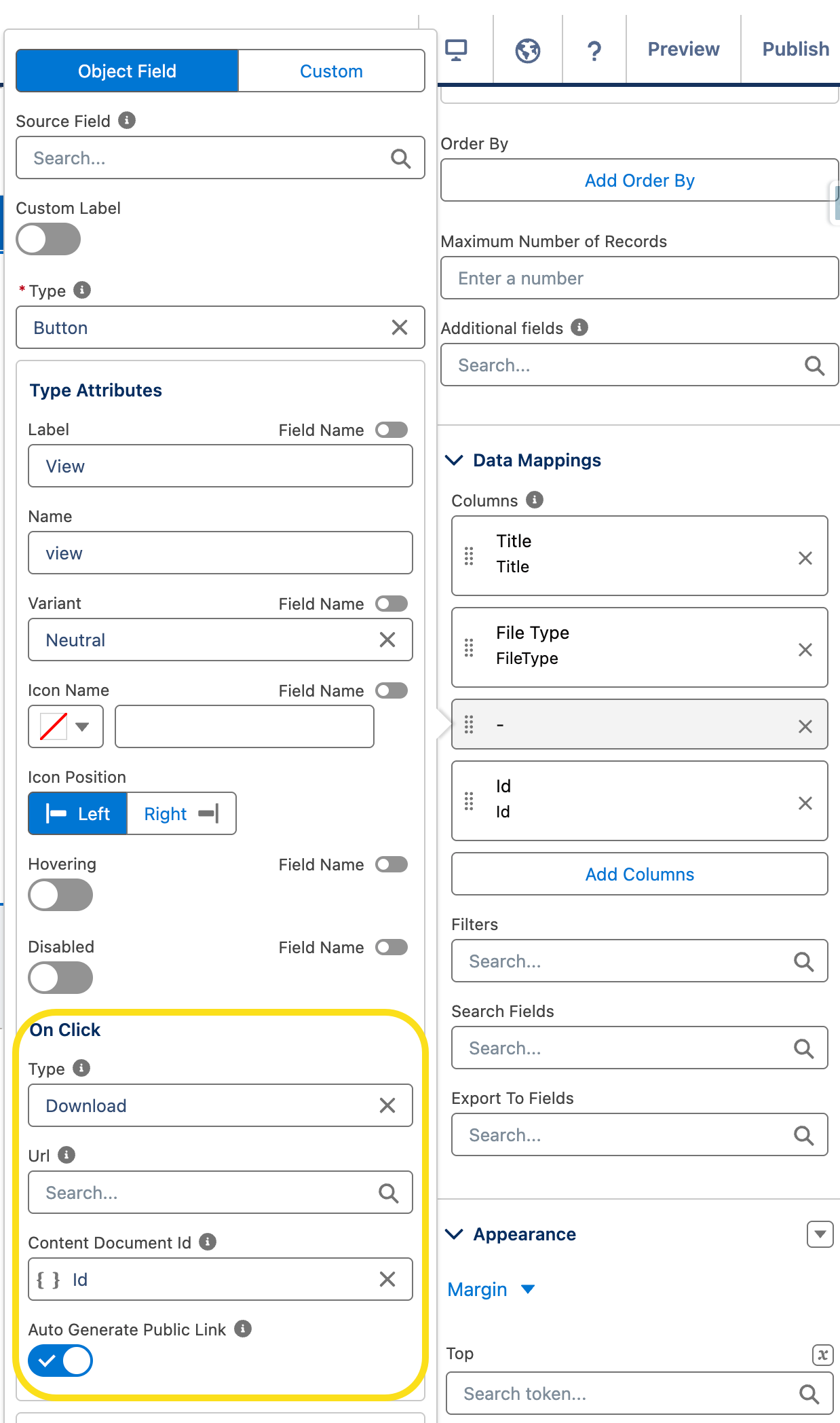Image resolution: width=840 pixels, height=1423 pixels.
Task: Clear the Content Document Id value
Action: [x=387, y=1279]
